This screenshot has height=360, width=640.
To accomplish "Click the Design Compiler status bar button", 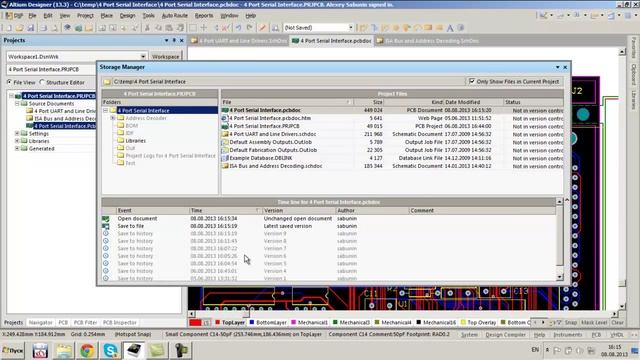I will coord(505,335).
